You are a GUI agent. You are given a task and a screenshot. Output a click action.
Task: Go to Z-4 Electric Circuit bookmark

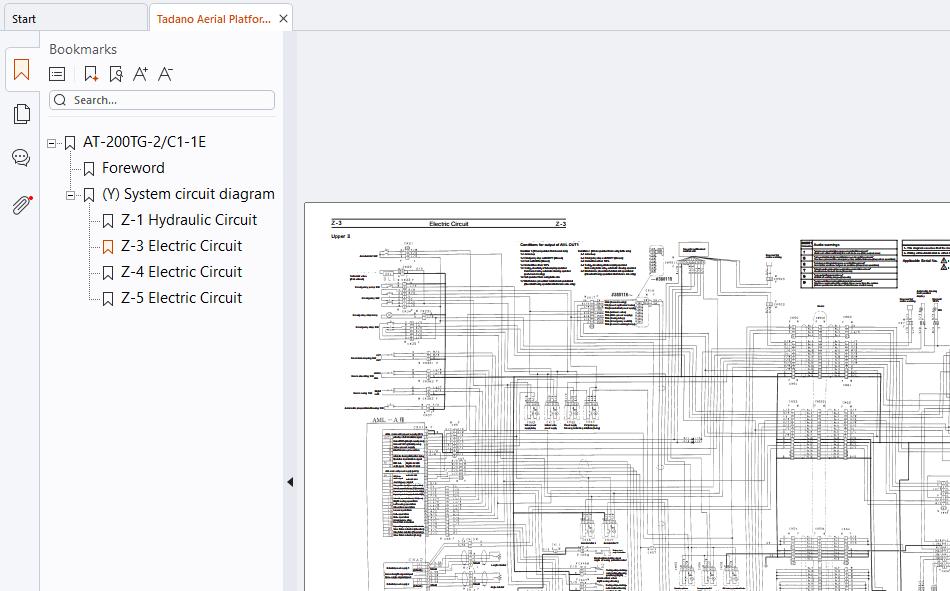click(181, 272)
